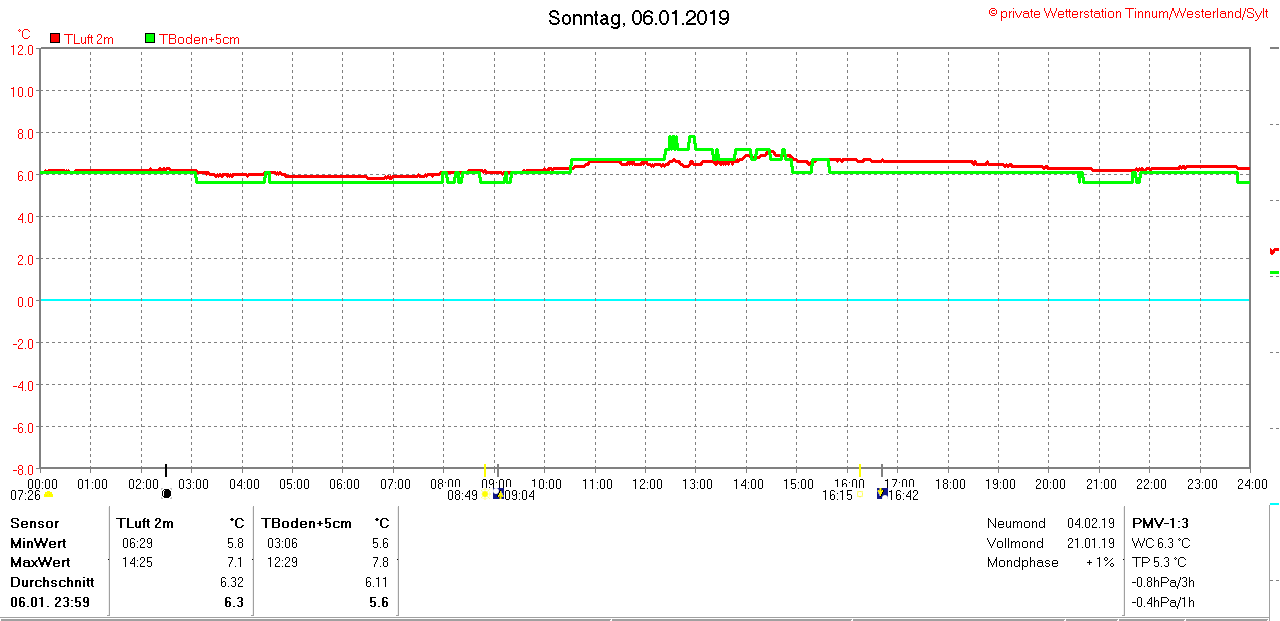Click the green TBoden+5cm legend square
Image resolution: width=1280 pixels, height=621 pixels.
(x=150, y=39)
